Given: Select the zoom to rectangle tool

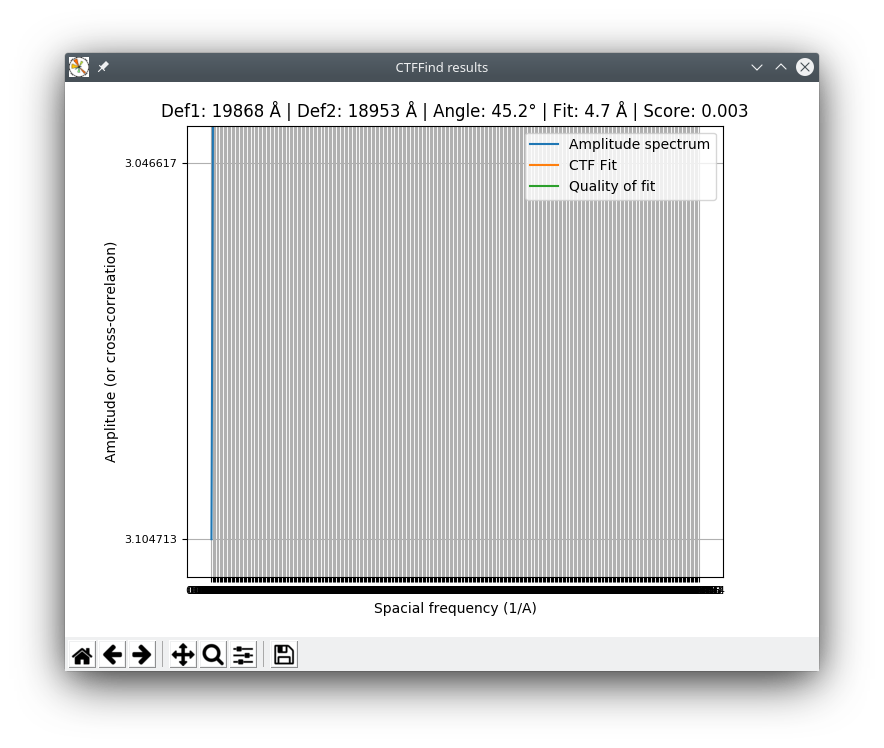Looking at the screenshot, I should [x=213, y=655].
